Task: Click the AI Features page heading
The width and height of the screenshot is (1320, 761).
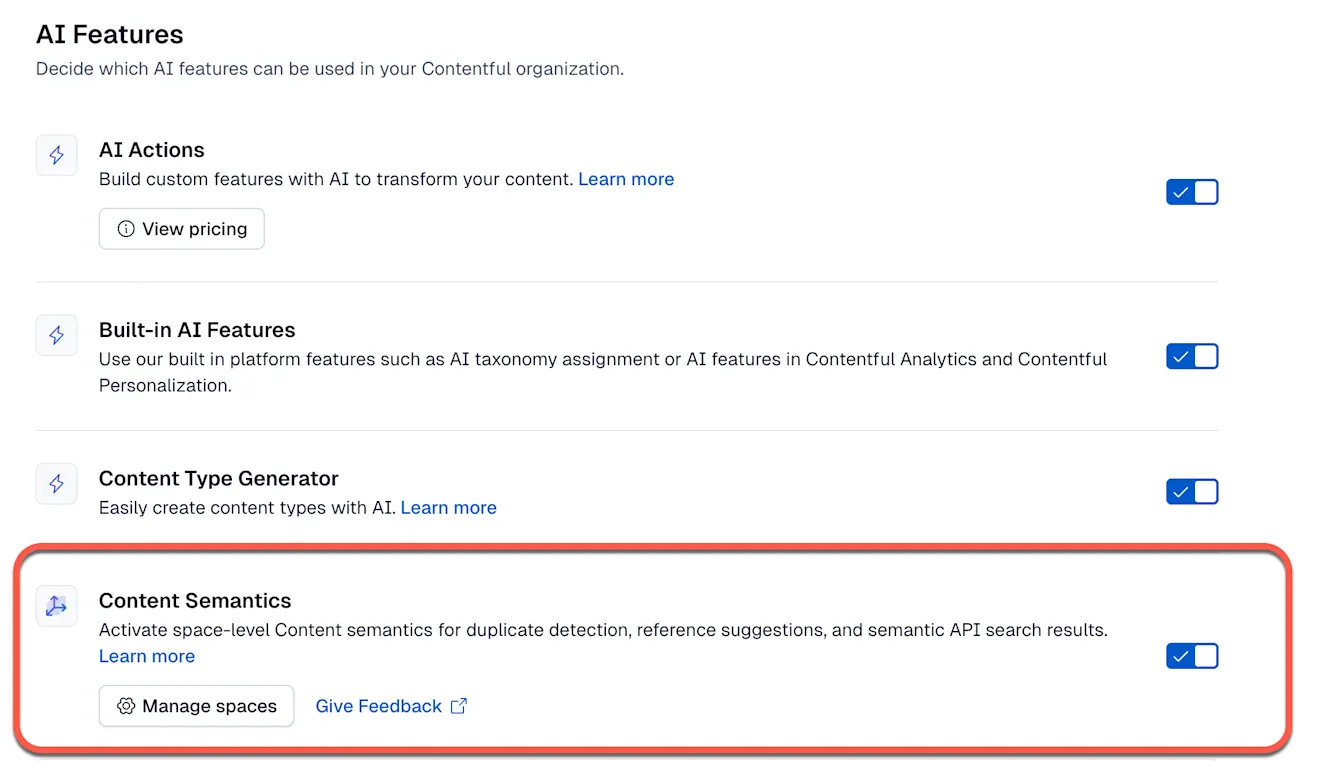Action: [x=110, y=35]
